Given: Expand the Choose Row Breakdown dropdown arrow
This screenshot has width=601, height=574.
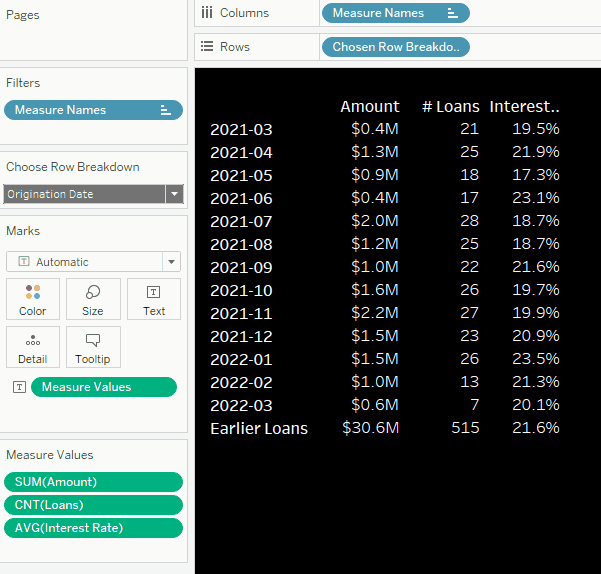Looking at the screenshot, I should click(174, 194).
